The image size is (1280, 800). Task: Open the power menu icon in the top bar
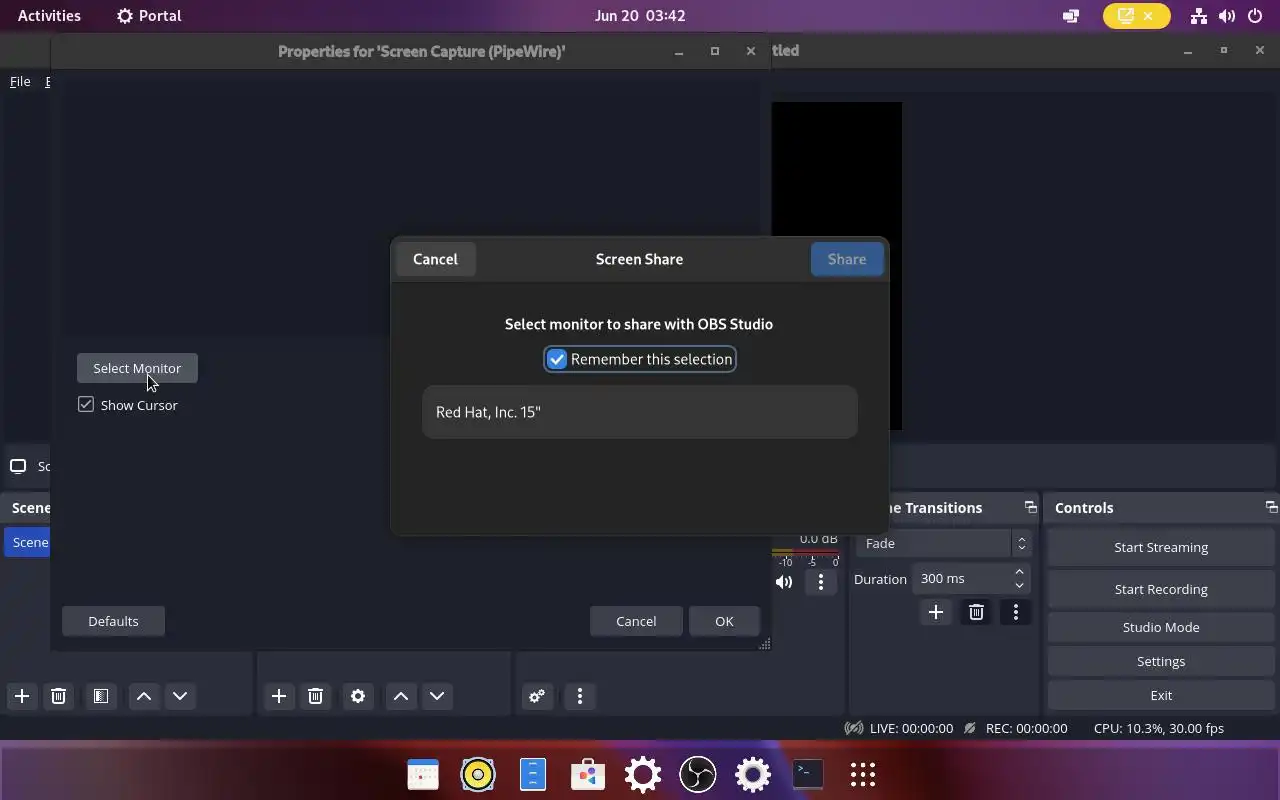[1256, 16]
